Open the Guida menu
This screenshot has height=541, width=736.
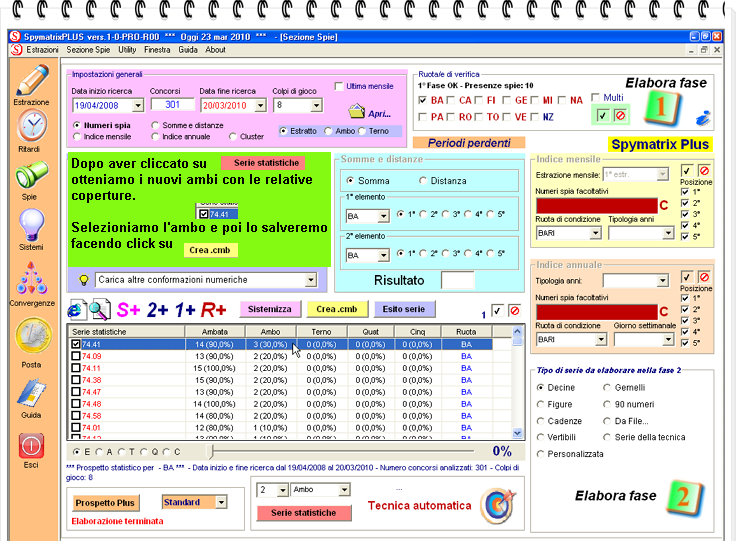point(188,49)
